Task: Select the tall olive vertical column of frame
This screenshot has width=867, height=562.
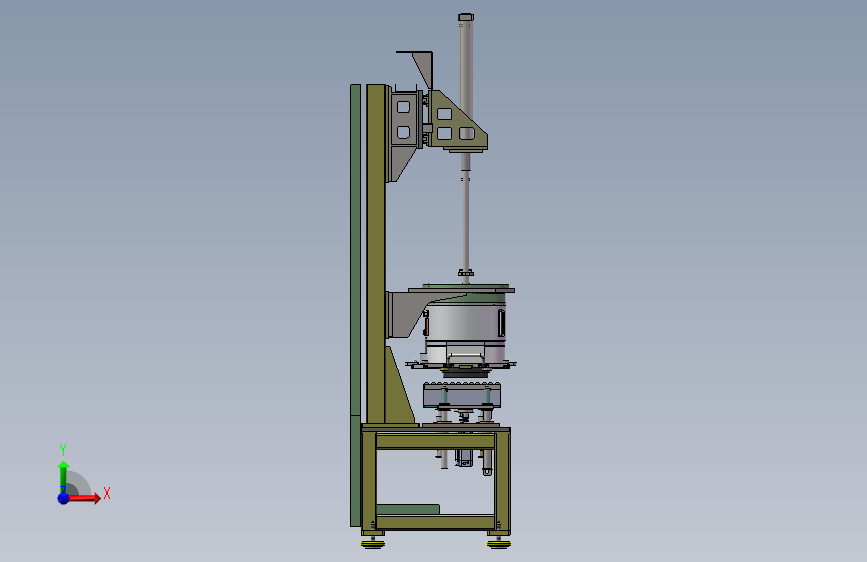Action: 375,254
